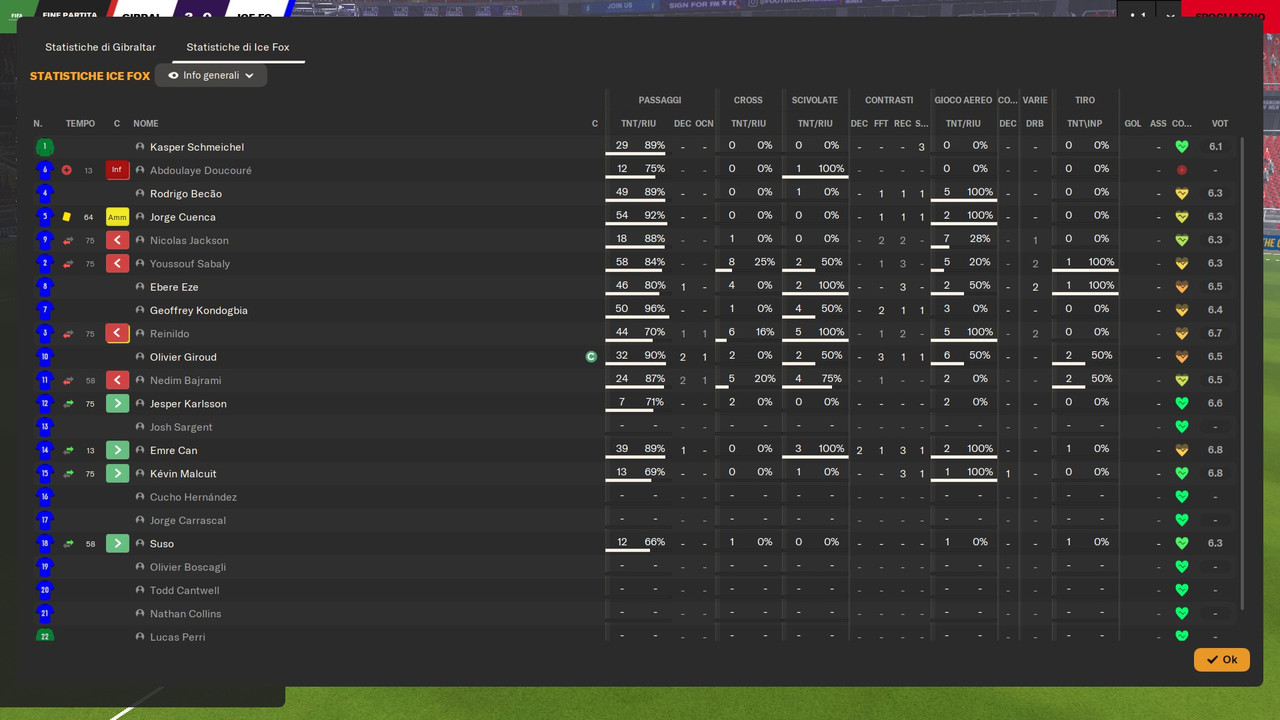Click the green substituted-on badge for Emre Can

tap(117, 450)
